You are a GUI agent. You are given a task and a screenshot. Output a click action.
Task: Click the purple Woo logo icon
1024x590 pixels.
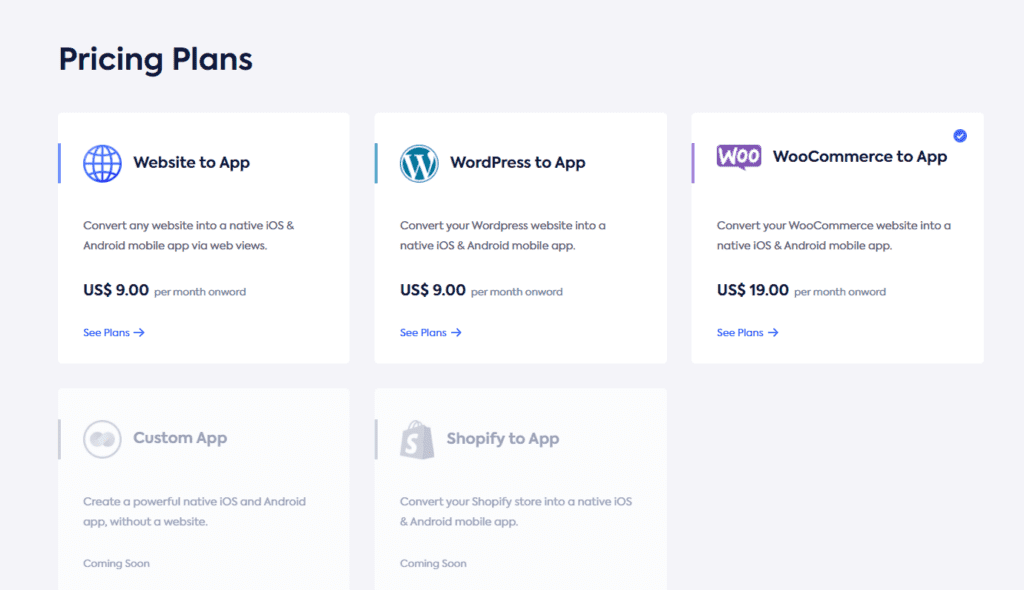coord(739,157)
